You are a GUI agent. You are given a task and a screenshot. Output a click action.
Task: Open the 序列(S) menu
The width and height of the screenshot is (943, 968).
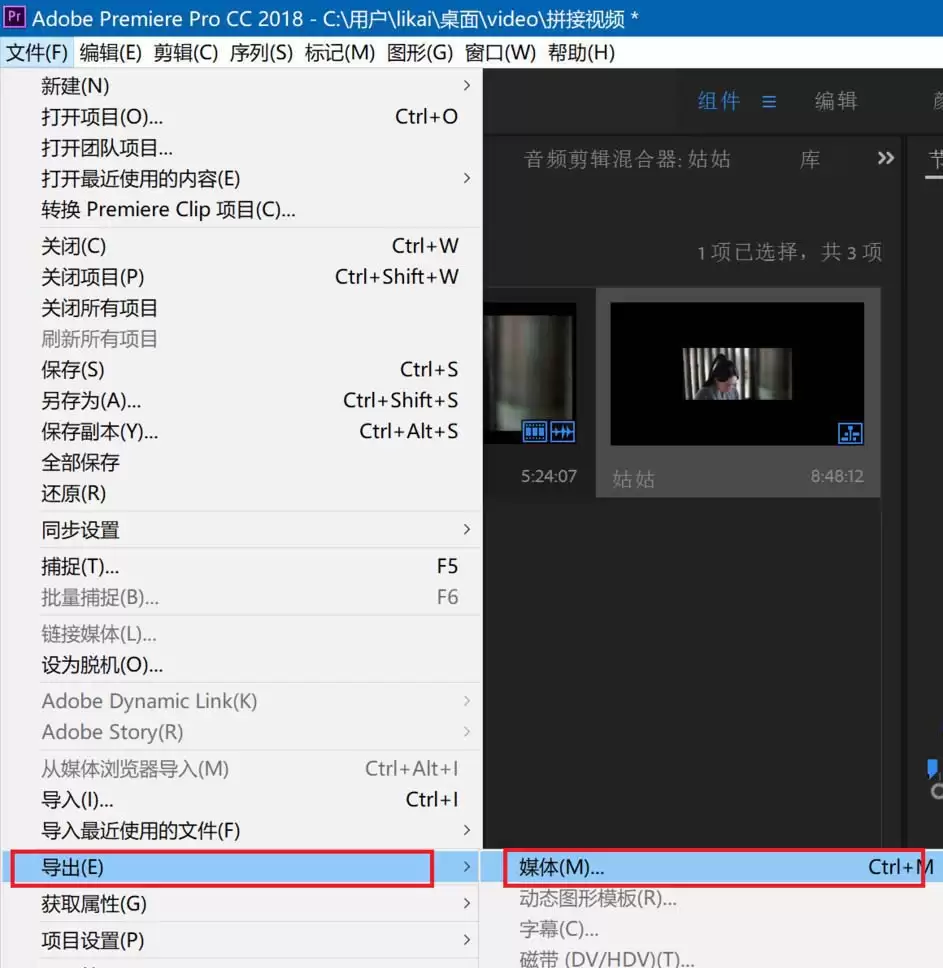pos(261,53)
